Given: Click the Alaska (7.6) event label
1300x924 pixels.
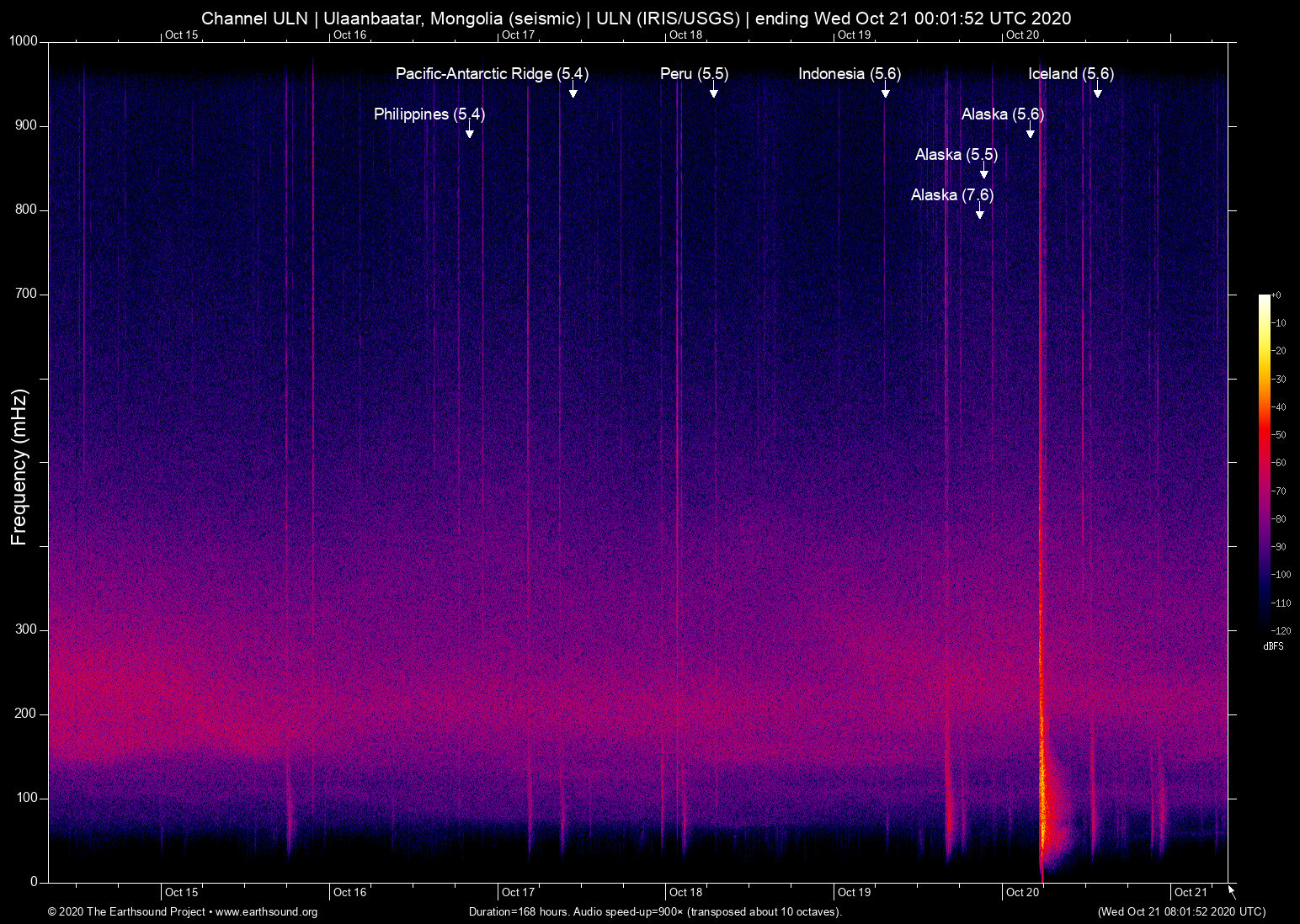Looking at the screenshot, I should 952,195.
